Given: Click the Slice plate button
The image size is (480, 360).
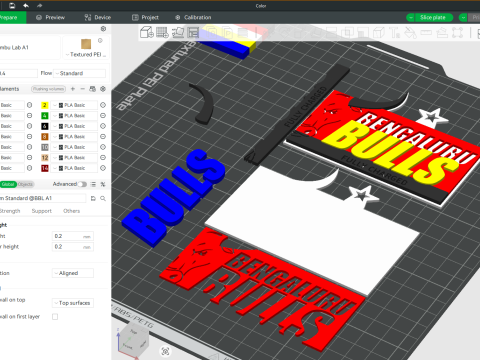Looking at the screenshot, I should [433, 17].
